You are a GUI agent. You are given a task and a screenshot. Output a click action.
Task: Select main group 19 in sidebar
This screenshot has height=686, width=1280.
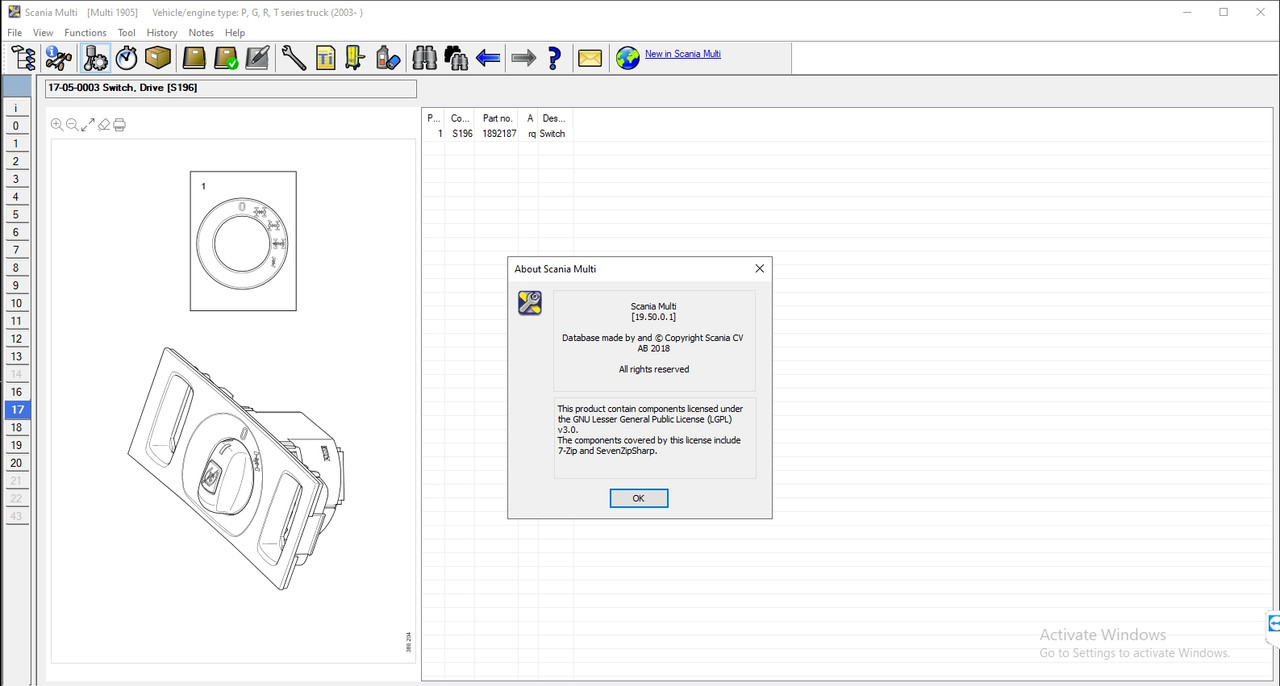pos(16,445)
